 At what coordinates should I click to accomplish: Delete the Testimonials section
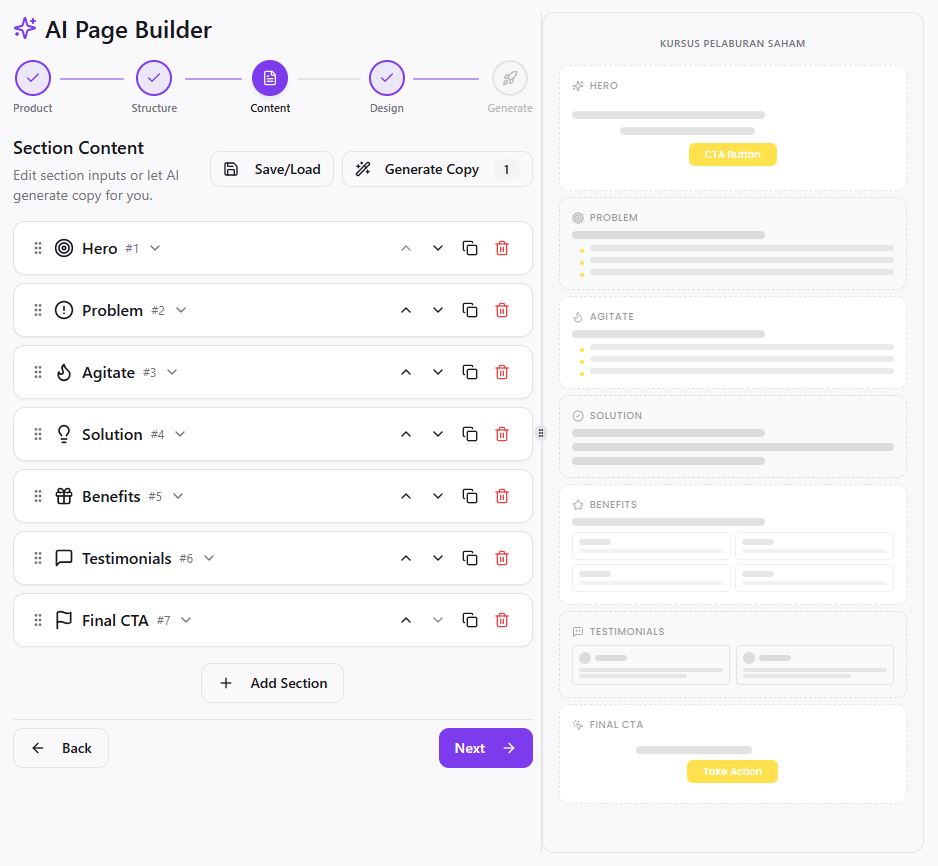[502, 558]
